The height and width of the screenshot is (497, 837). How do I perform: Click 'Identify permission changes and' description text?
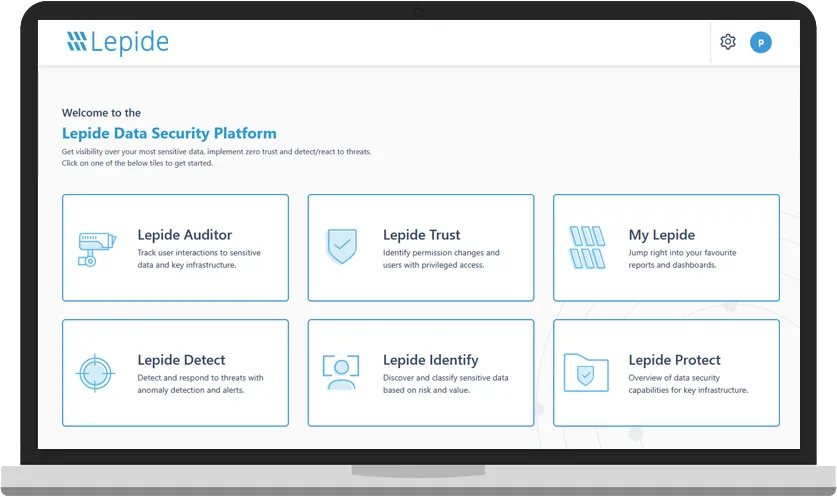pyautogui.click(x=441, y=253)
